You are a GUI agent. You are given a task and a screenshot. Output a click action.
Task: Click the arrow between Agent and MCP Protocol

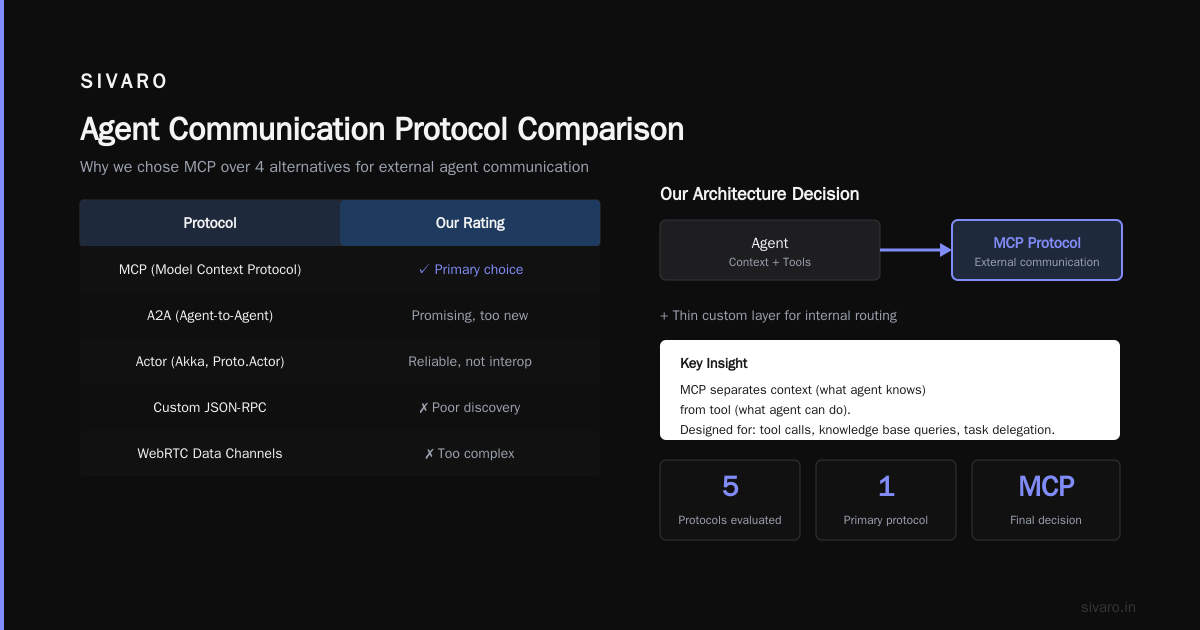(916, 250)
